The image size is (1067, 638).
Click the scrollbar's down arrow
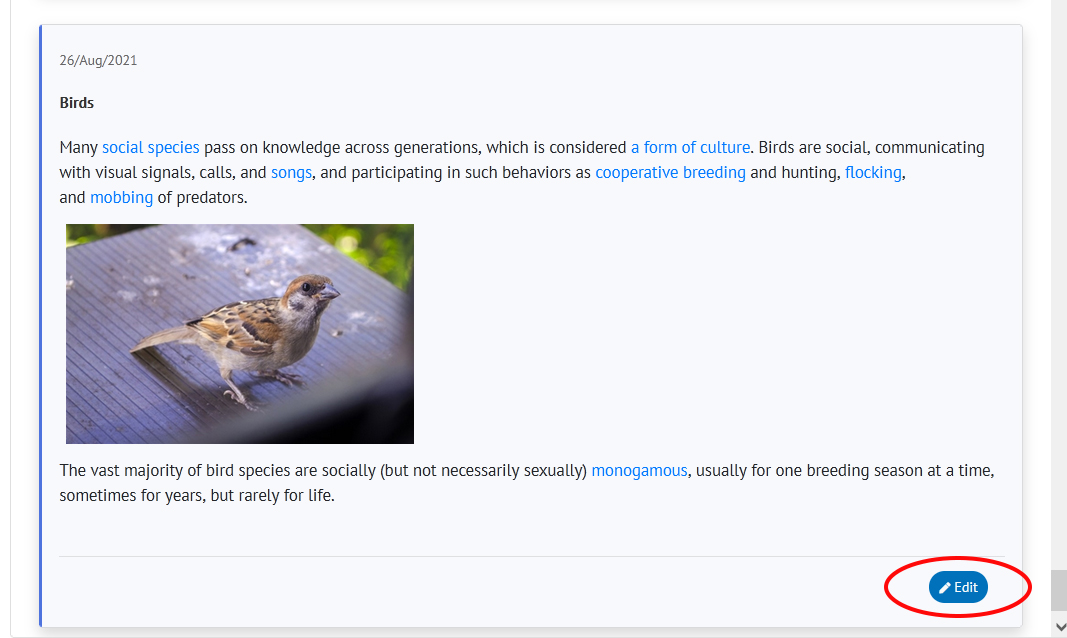(x=1059, y=626)
